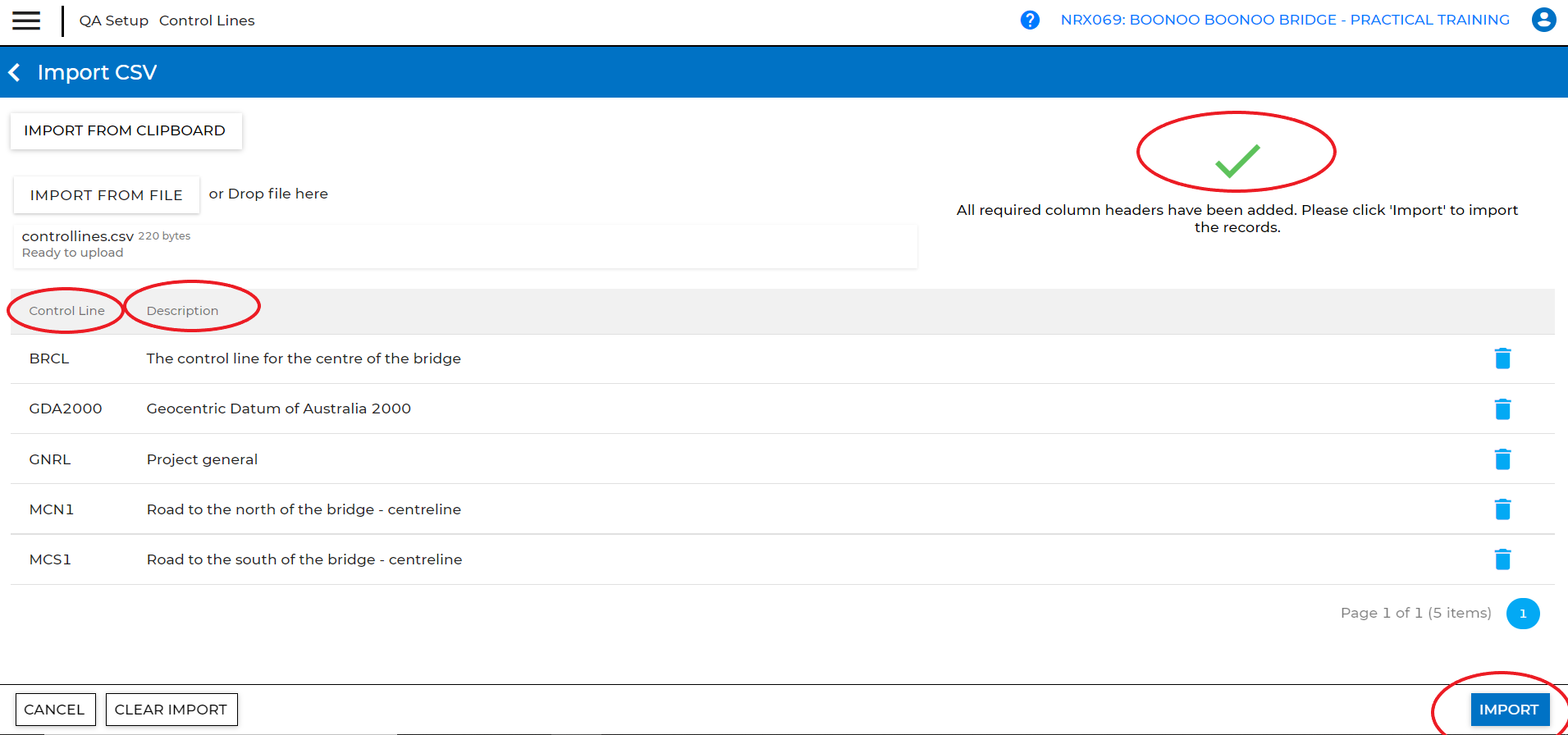Sort by the Control Line column header

[67, 311]
